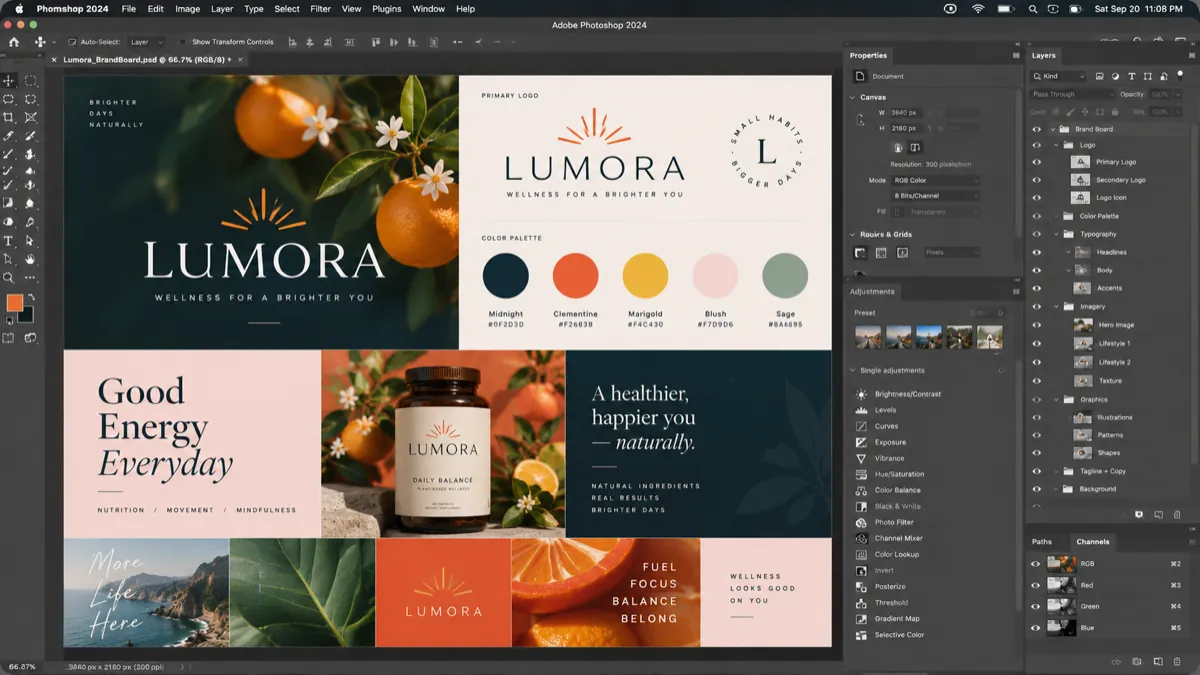
Task: Open the Filter menu
Action: (320, 9)
